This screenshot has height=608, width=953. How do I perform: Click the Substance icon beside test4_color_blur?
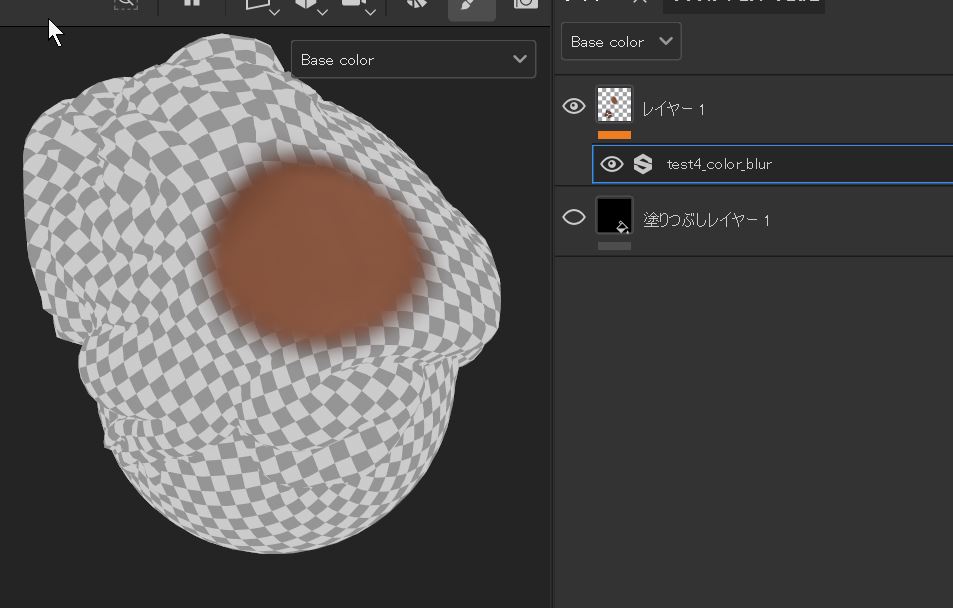(x=643, y=164)
